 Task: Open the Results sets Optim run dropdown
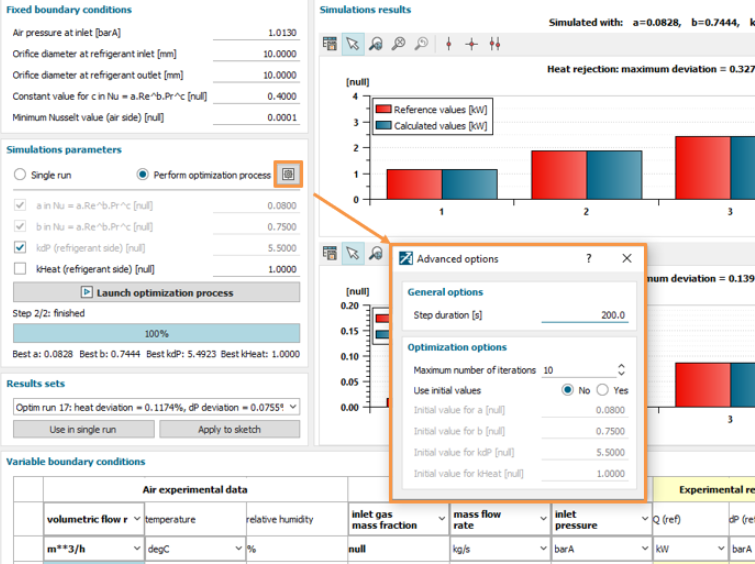[x=156, y=407]
